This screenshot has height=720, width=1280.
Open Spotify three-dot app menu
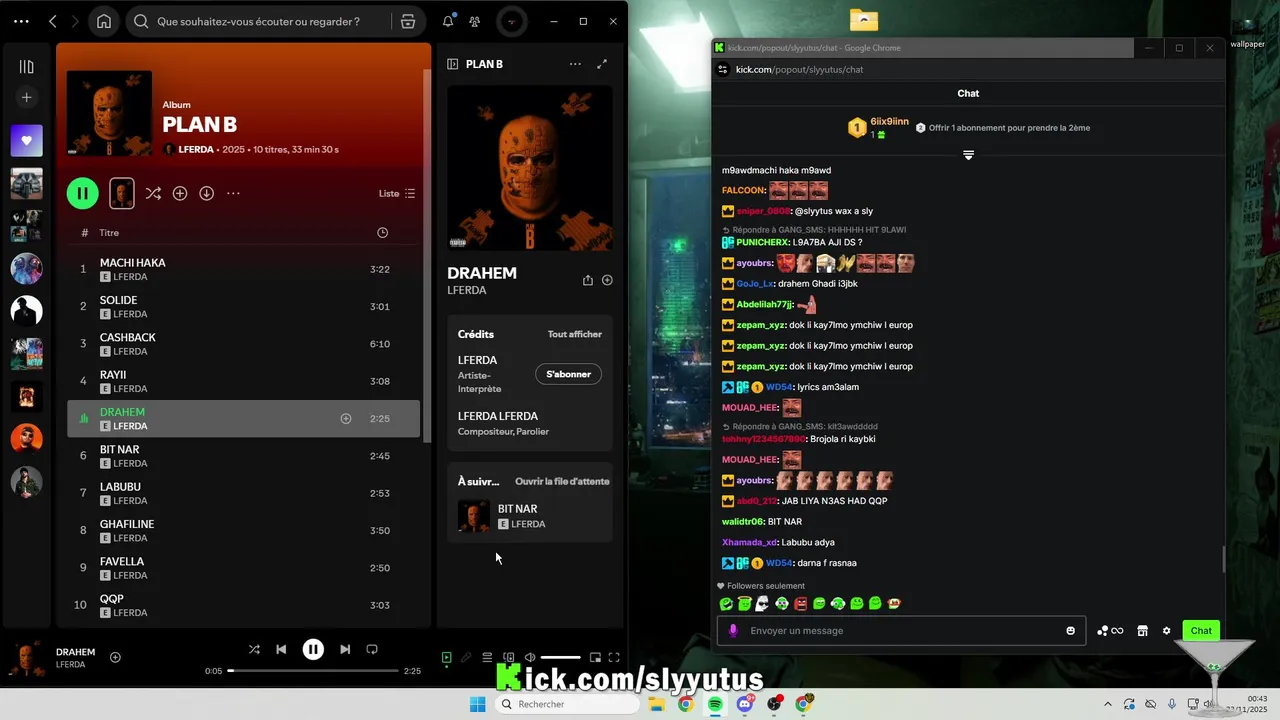[21, 21]
